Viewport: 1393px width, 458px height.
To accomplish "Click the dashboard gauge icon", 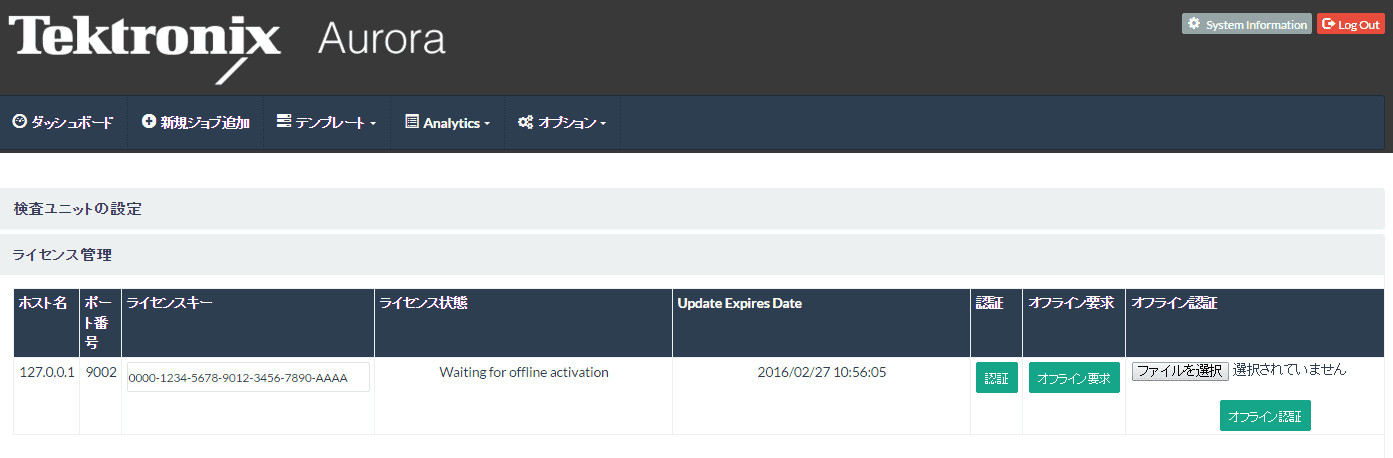I will [x=19, y=121].
